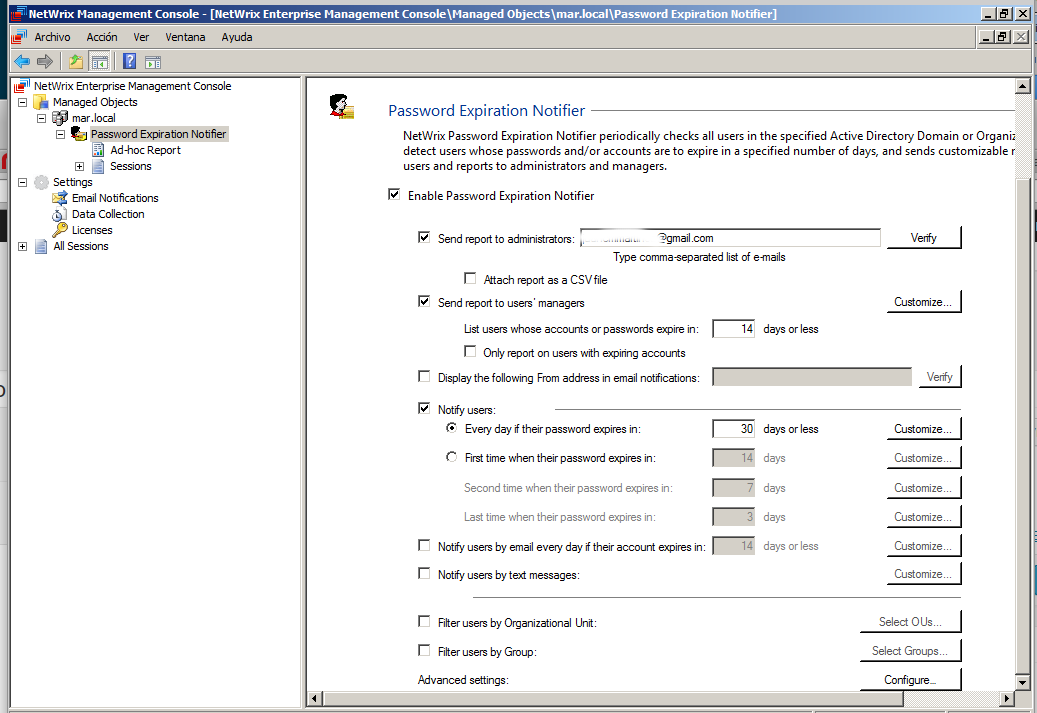Click Verify next to administrators email
Image resolution: width=1037 pixels, height=713 pixels.
coord(923,238)
